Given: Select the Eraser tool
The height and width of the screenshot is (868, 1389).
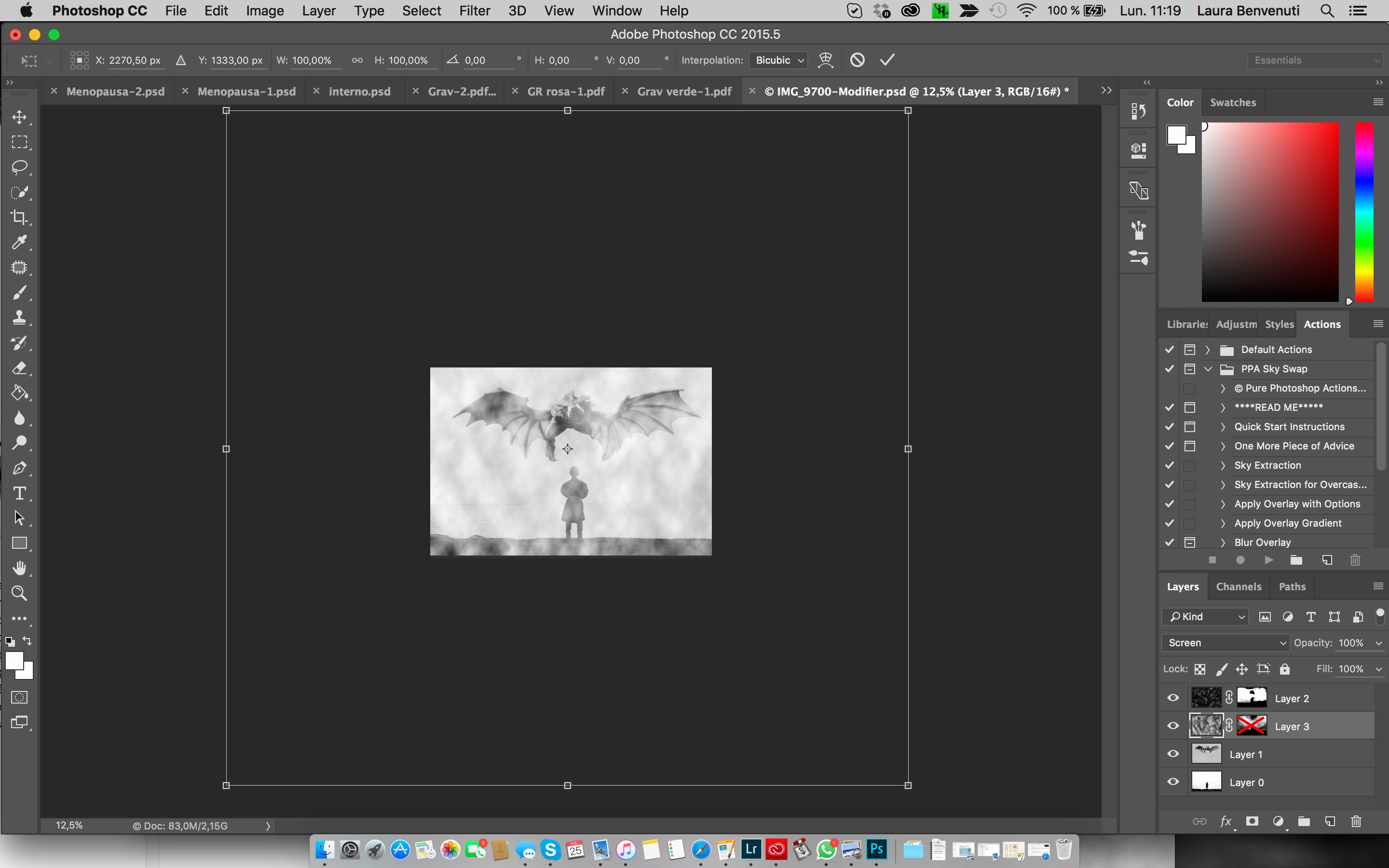Looking at the screenshot, I should pos(19,368).
